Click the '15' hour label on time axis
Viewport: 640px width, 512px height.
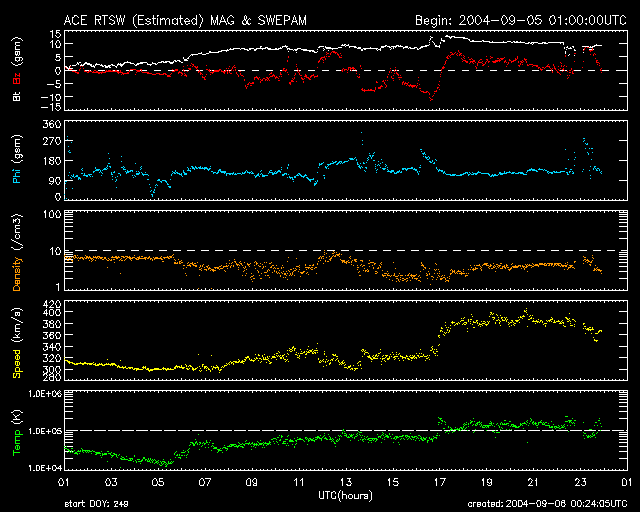click(393, 482)
